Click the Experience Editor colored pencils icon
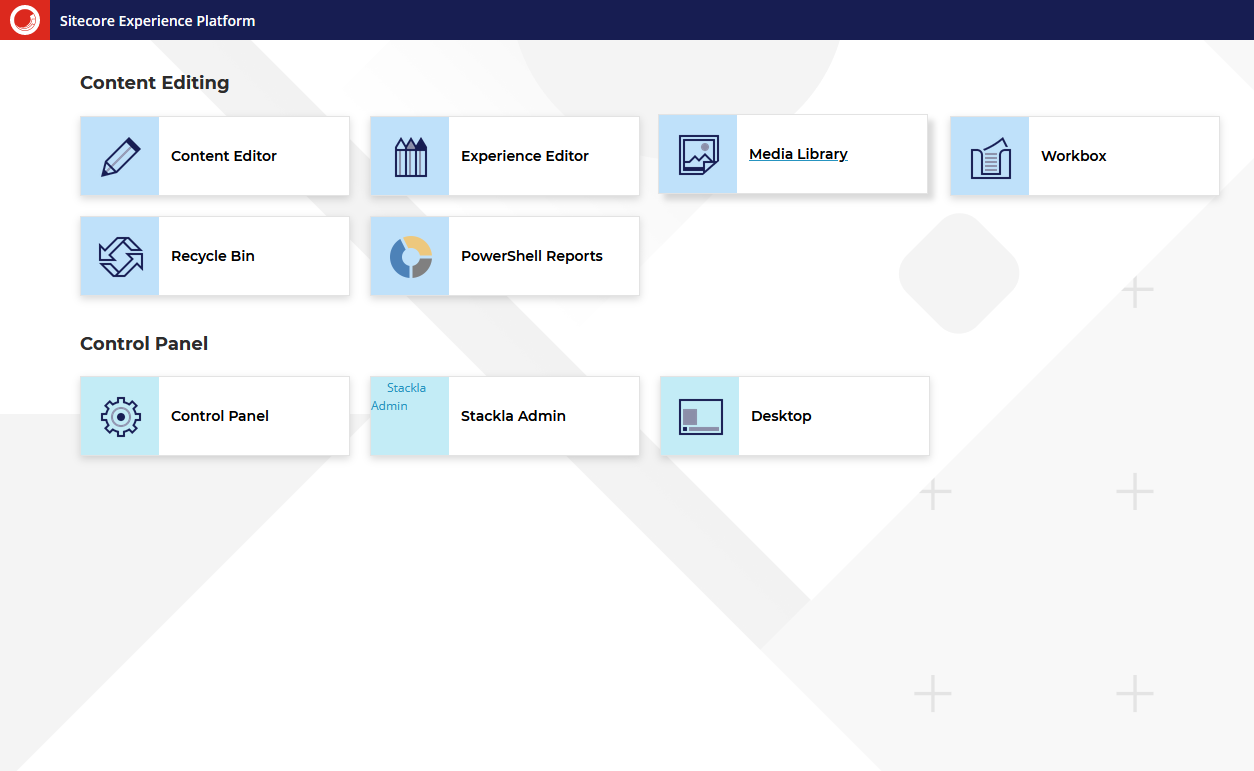 coord(410,157)
